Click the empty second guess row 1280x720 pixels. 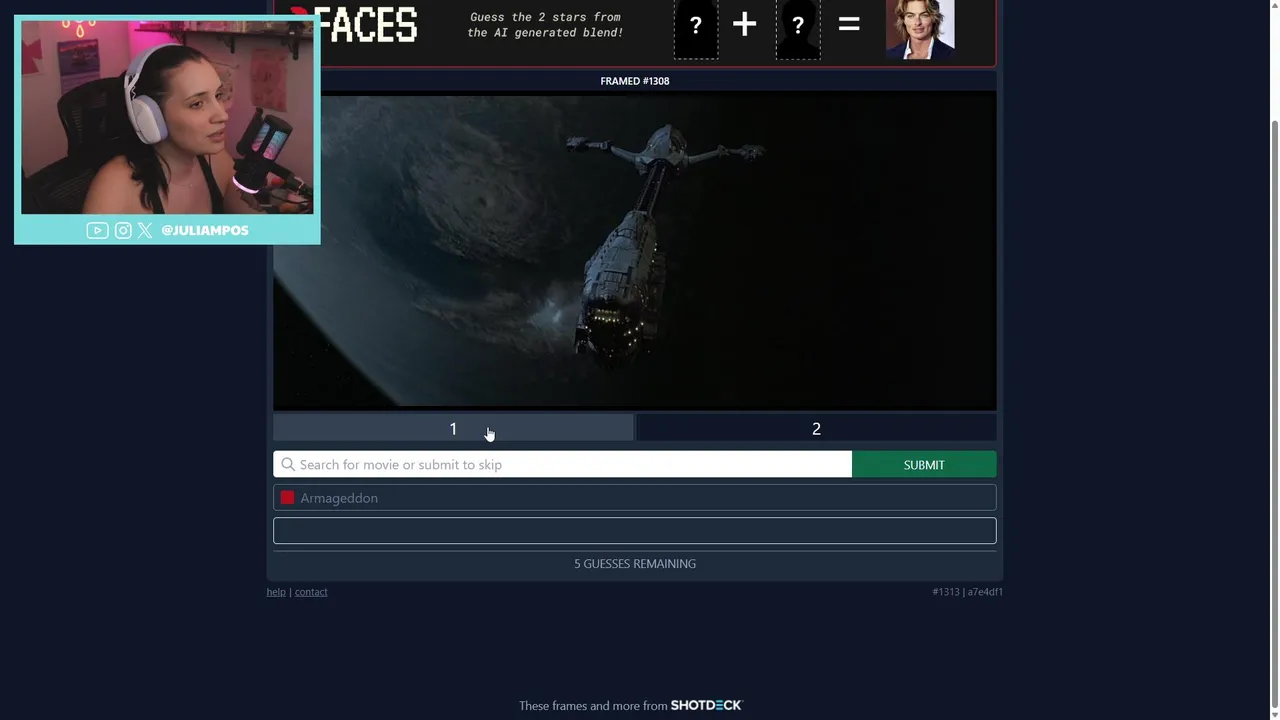point(635,530)
